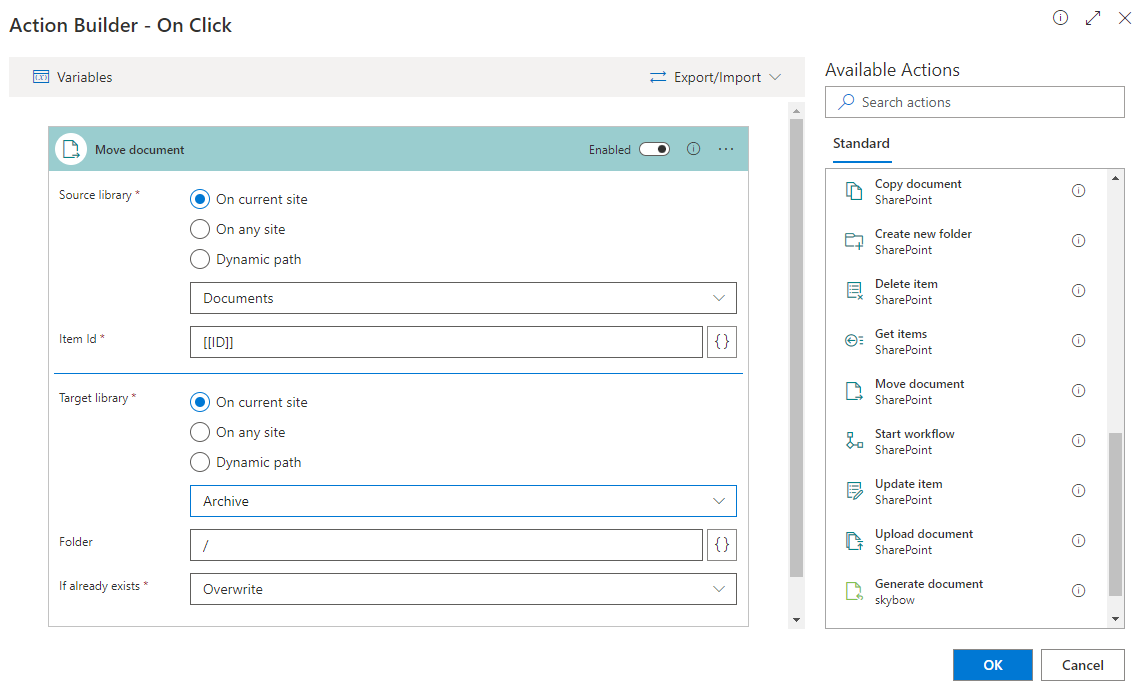Open the Variables panel icon

[x=41, y=77]
